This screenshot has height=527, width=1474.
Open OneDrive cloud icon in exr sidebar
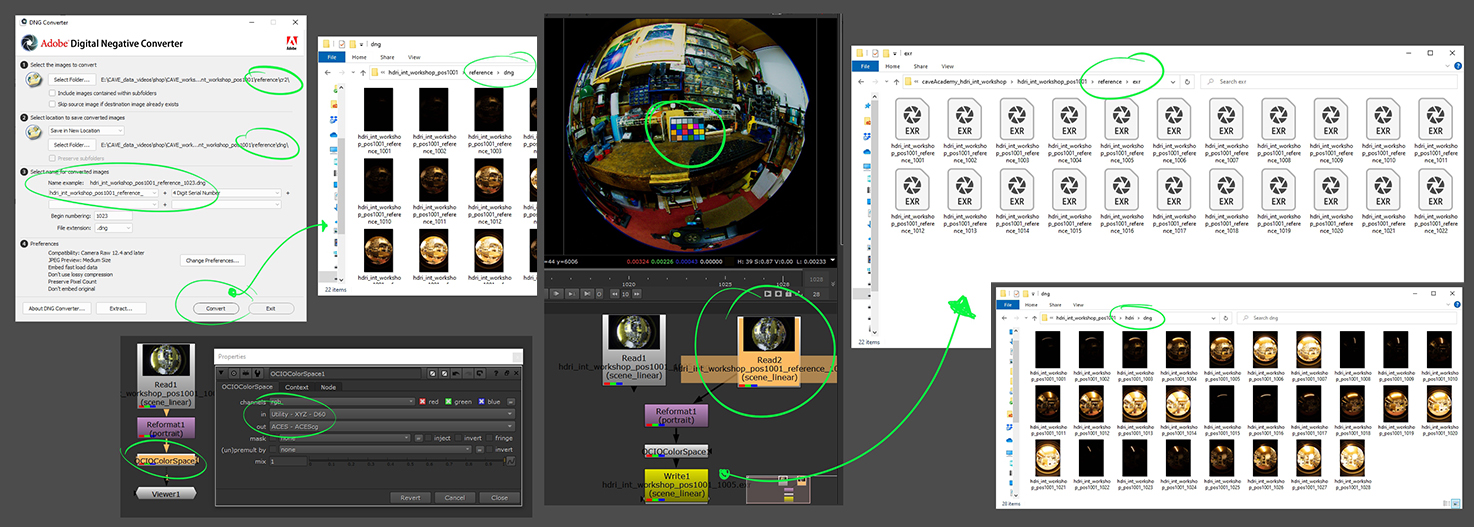[867, 150]
